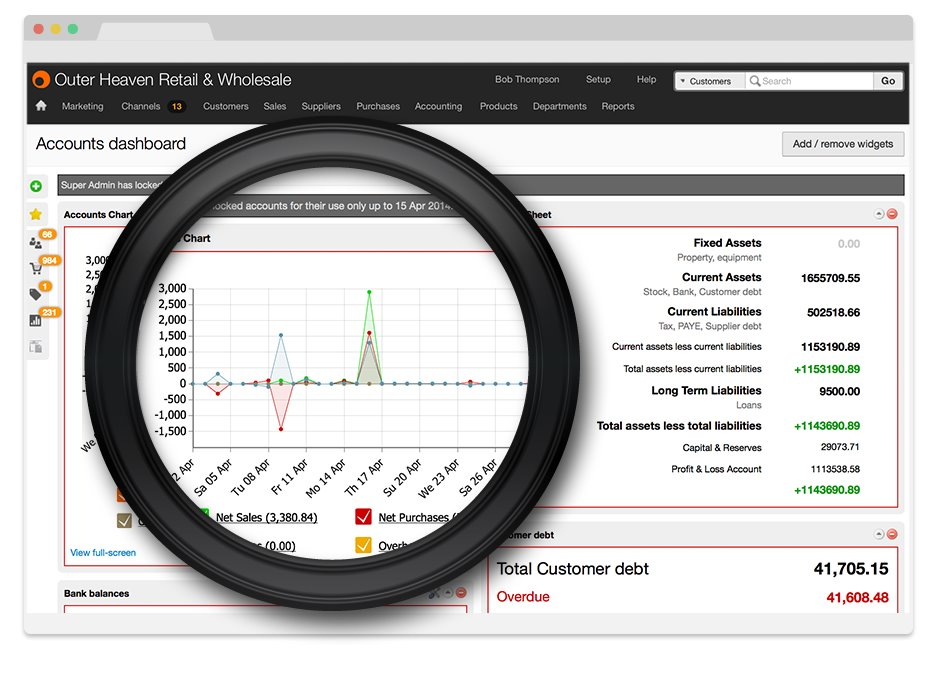
Task: Toggle the red Net Purchases checkbox
Action: 363,517
